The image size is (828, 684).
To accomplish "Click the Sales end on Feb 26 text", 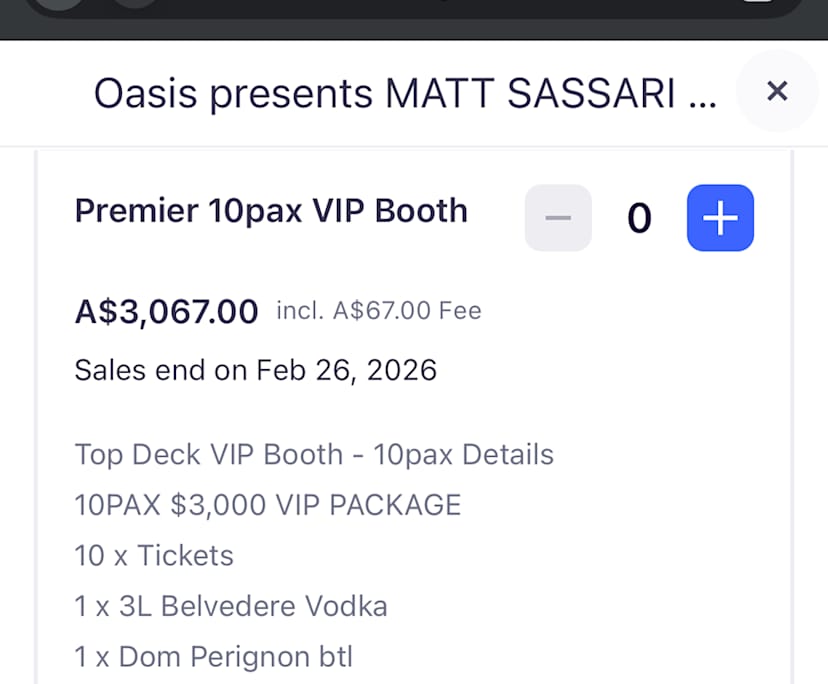I will pos(255,370).
